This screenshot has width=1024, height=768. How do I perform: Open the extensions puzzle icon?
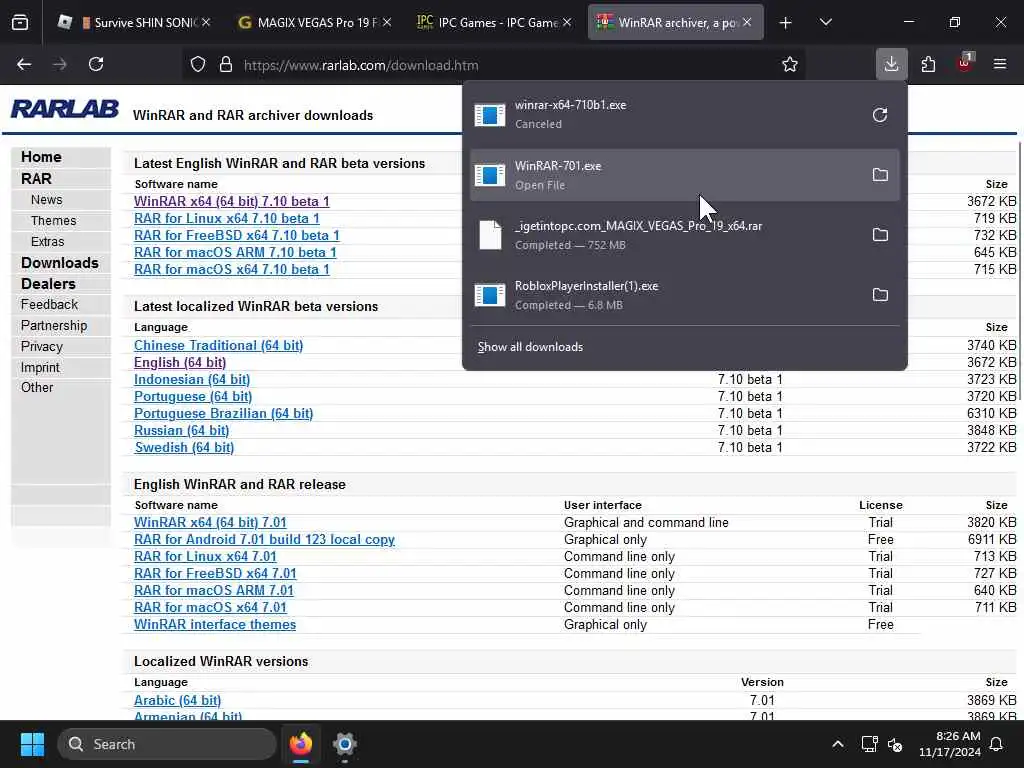point(928,64)
